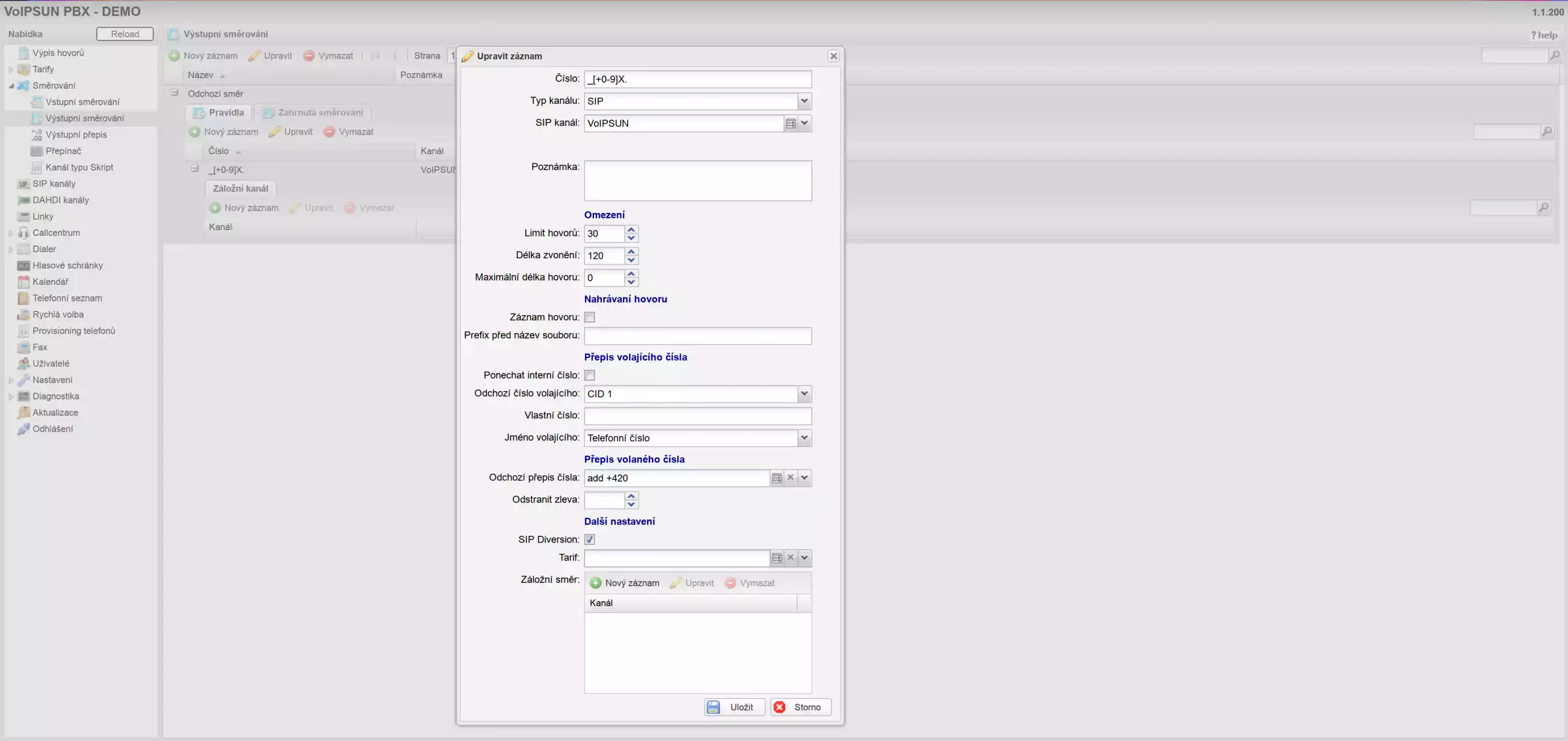Toggle Ponechat interní číslo checkbox
The image size is (1568, 741).
(x=589, y=375)
